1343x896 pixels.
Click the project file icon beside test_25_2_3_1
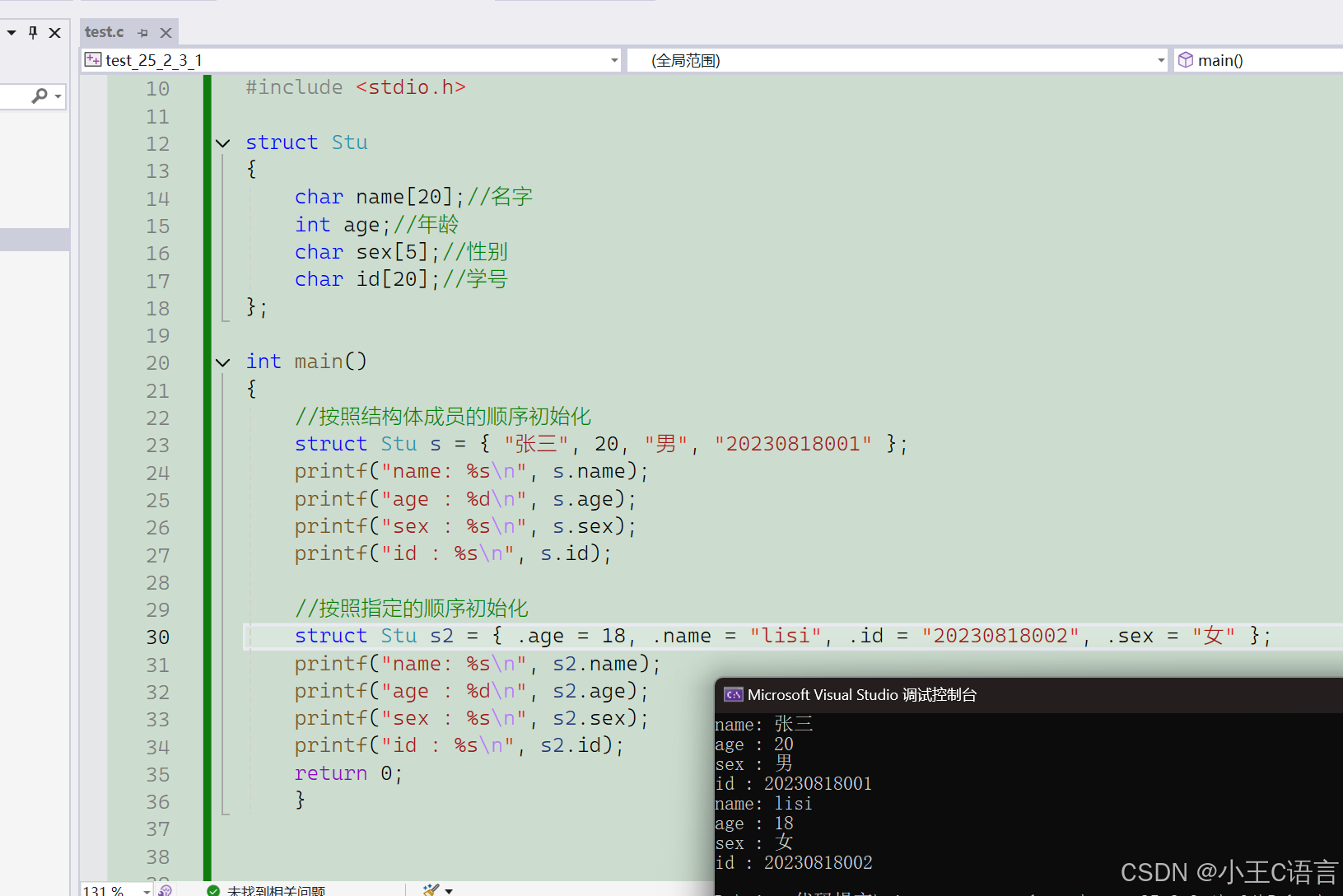point(93,59)
